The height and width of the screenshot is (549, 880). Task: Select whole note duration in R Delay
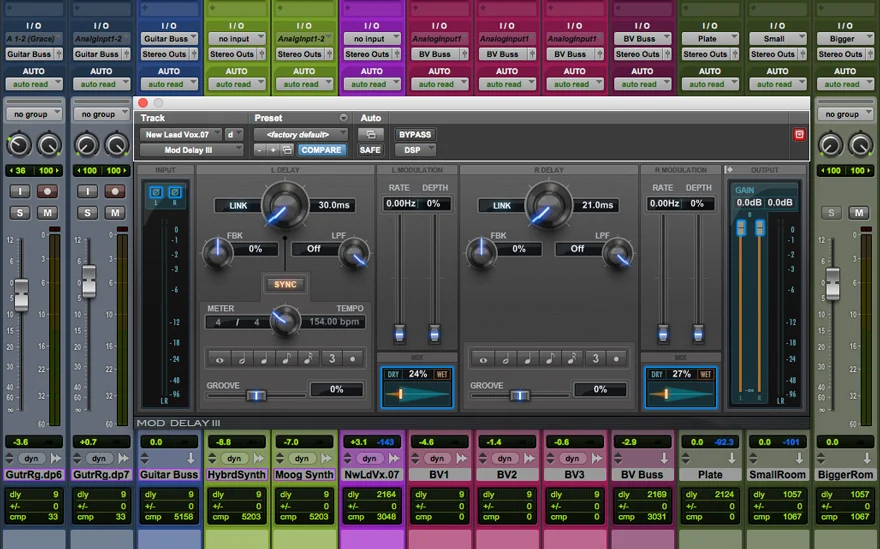tap(483, 359)
